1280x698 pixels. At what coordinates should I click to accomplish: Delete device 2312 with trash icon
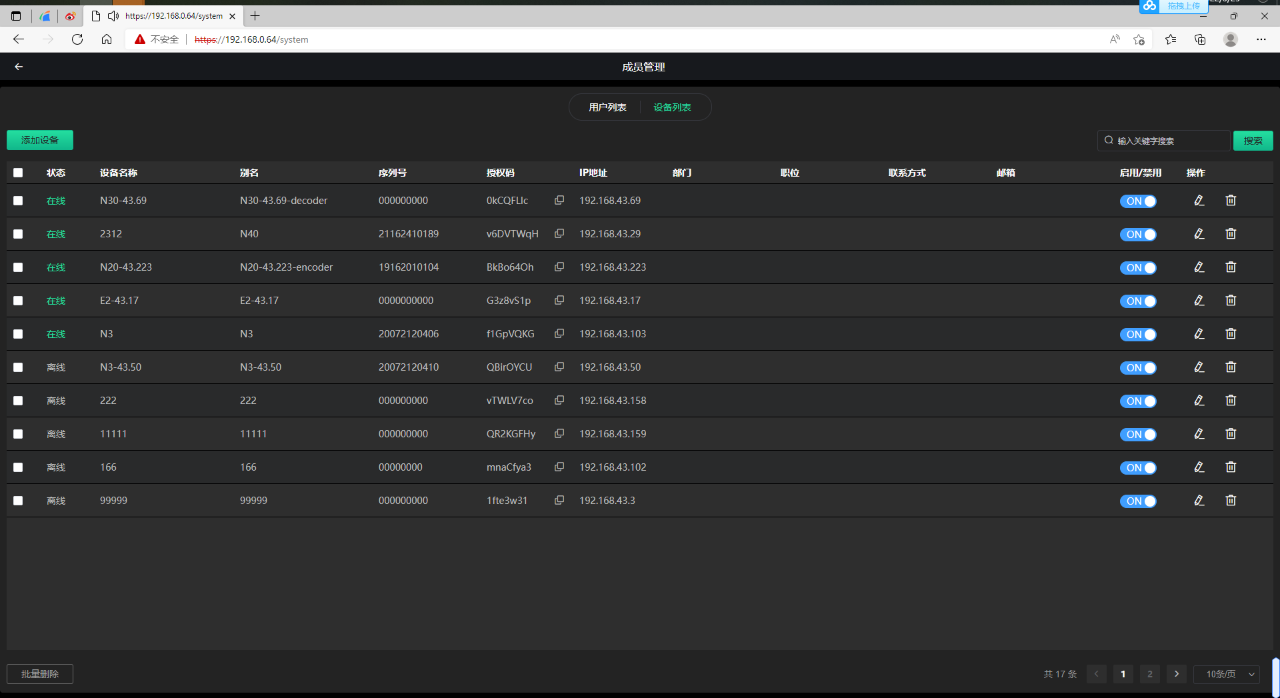pyautogui.click(x=1231, y=233)
